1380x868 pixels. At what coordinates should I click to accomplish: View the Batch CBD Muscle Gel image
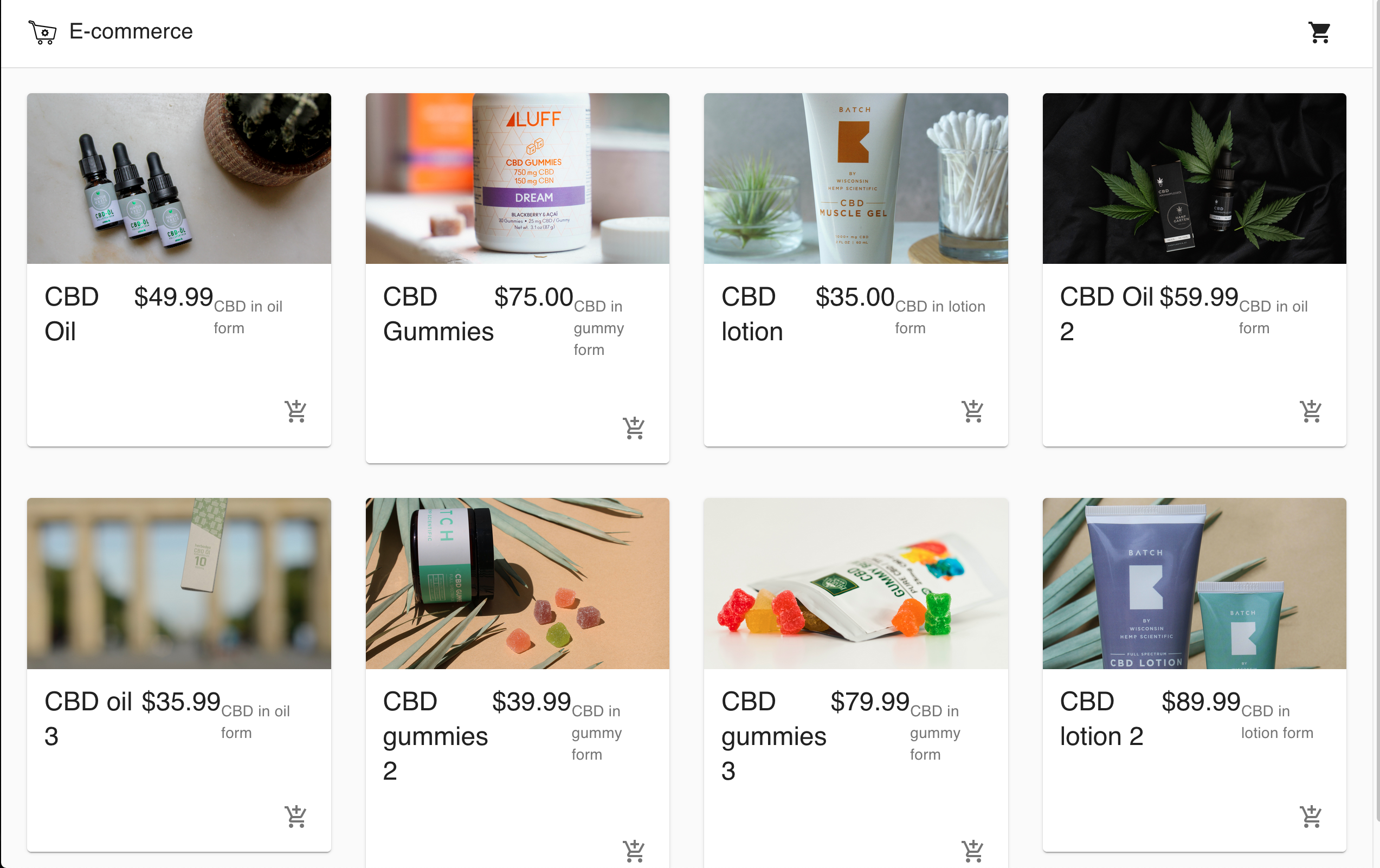click(856, 178)
